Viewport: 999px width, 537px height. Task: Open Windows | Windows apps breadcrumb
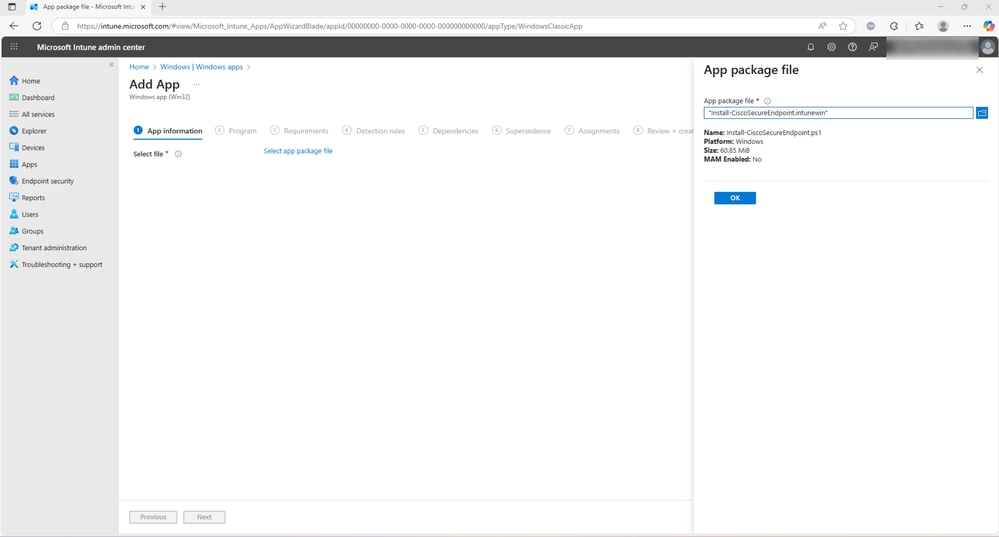(x=201, y=67)
